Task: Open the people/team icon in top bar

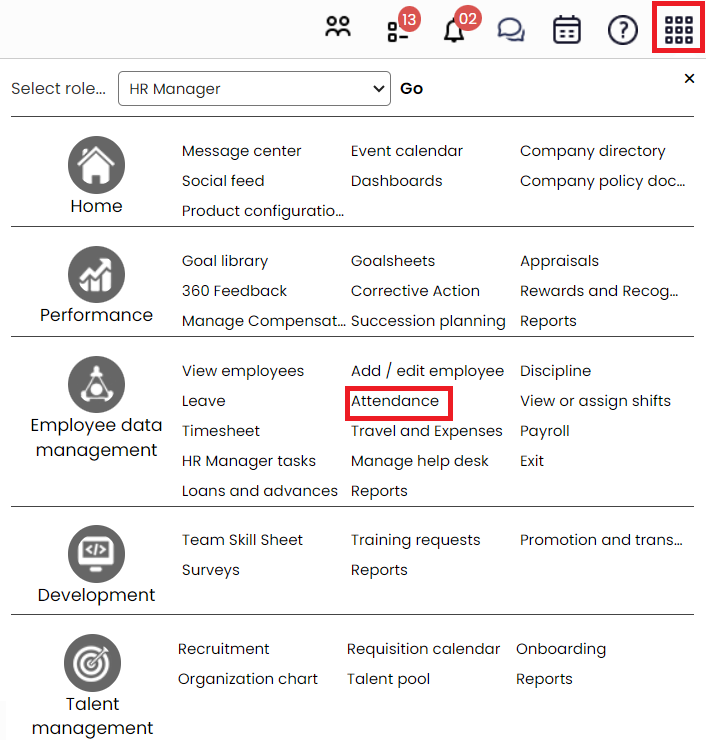Action: point(339,29)
